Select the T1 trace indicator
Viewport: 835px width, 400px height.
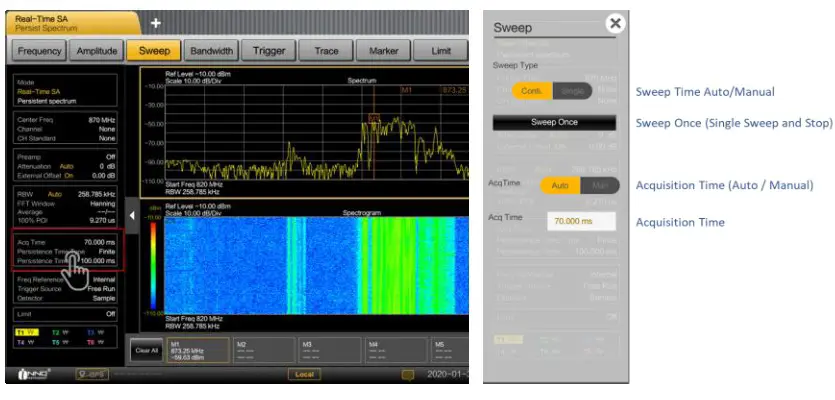(27, 332)
